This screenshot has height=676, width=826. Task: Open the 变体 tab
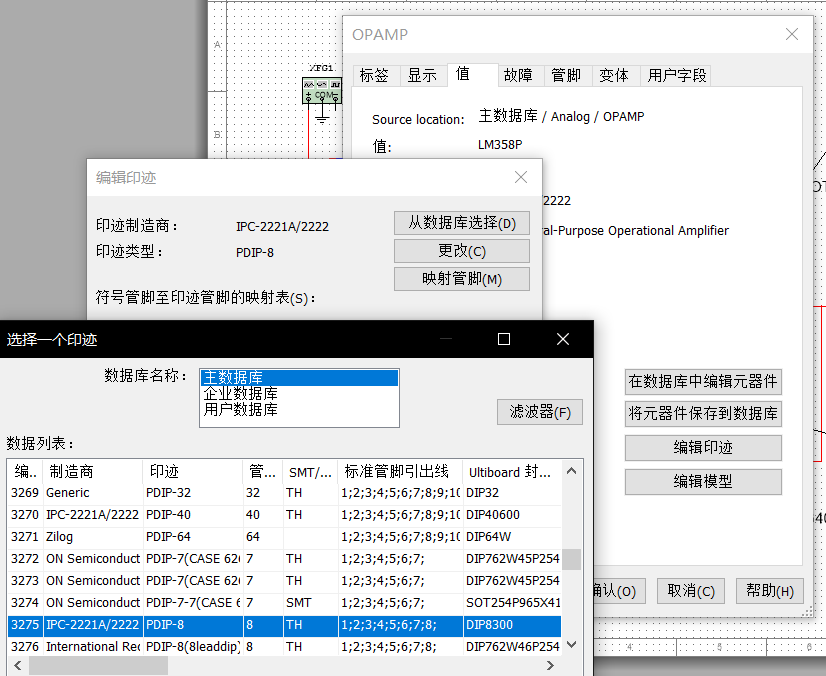click(x=614, y=75)
